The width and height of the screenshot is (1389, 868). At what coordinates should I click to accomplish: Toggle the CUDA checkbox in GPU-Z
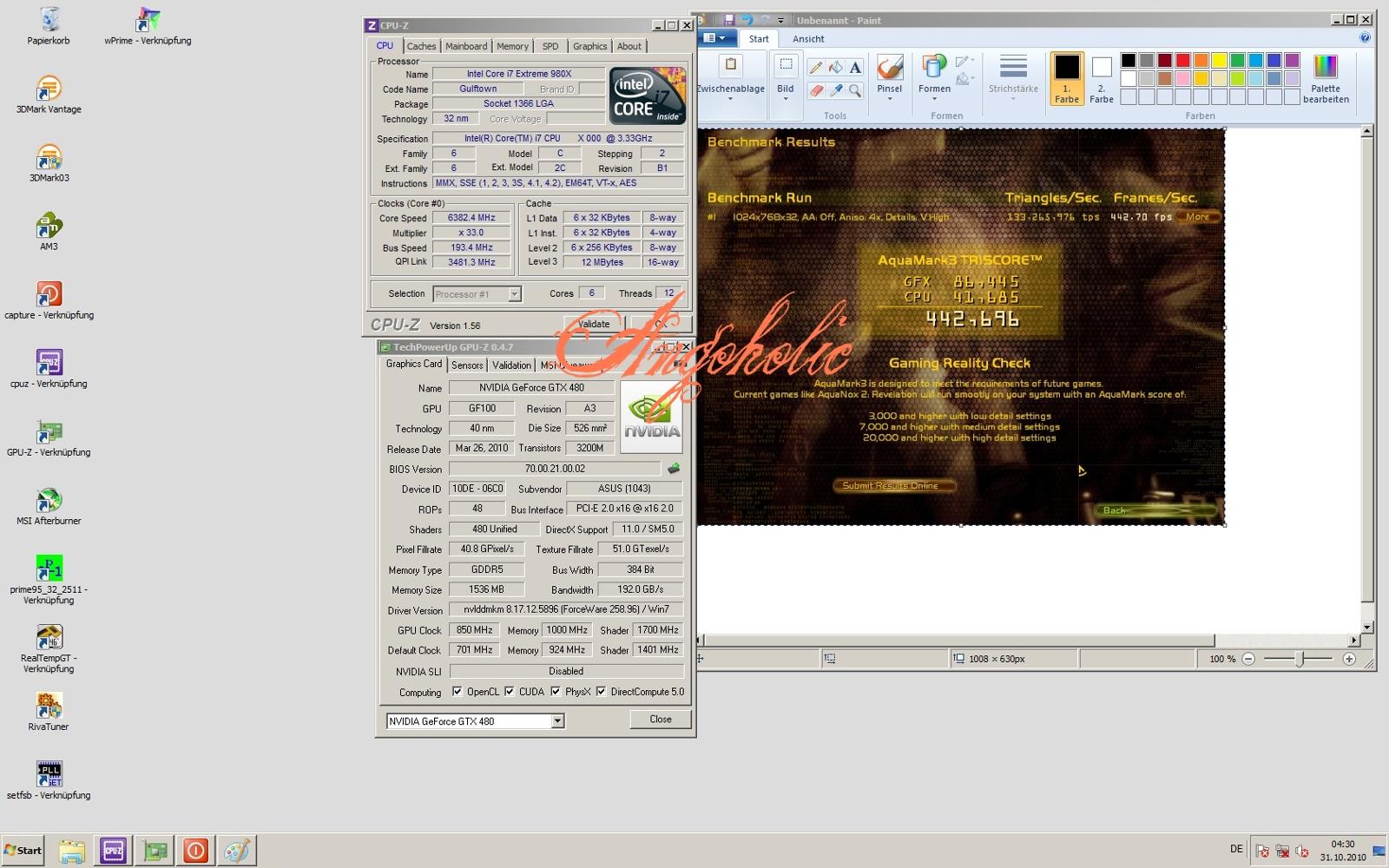click(510, 692)
